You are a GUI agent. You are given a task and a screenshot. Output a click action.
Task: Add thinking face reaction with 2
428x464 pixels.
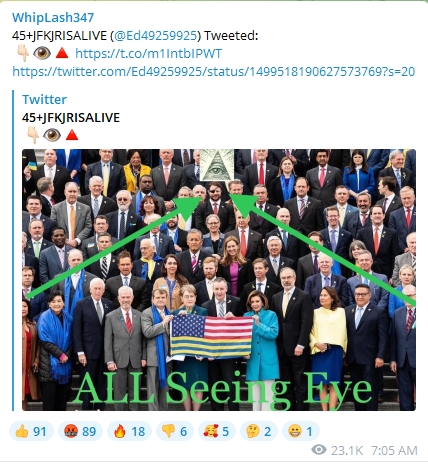coord(259,431)
